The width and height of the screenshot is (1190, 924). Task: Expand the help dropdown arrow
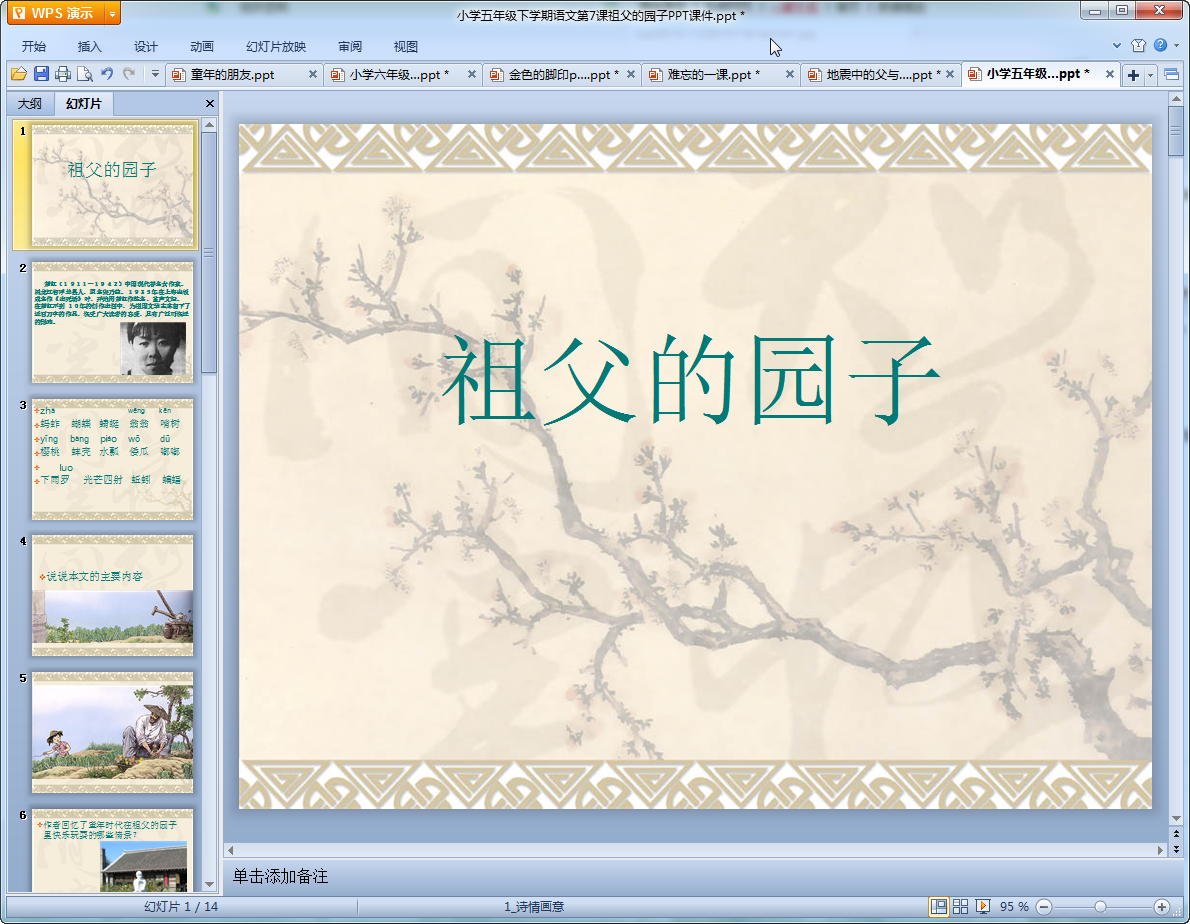(1176, 46)
